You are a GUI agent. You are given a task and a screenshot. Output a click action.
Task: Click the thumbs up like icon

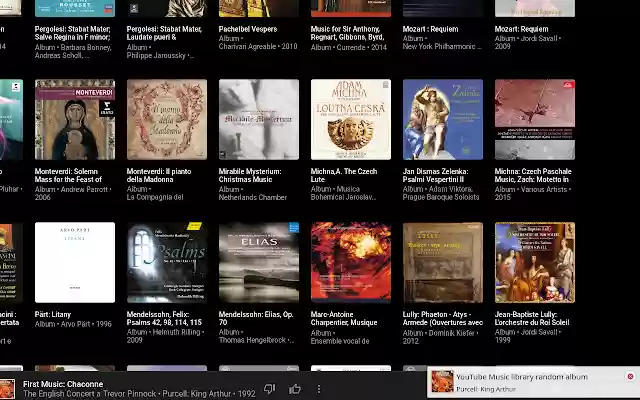(x=295, y=389)
